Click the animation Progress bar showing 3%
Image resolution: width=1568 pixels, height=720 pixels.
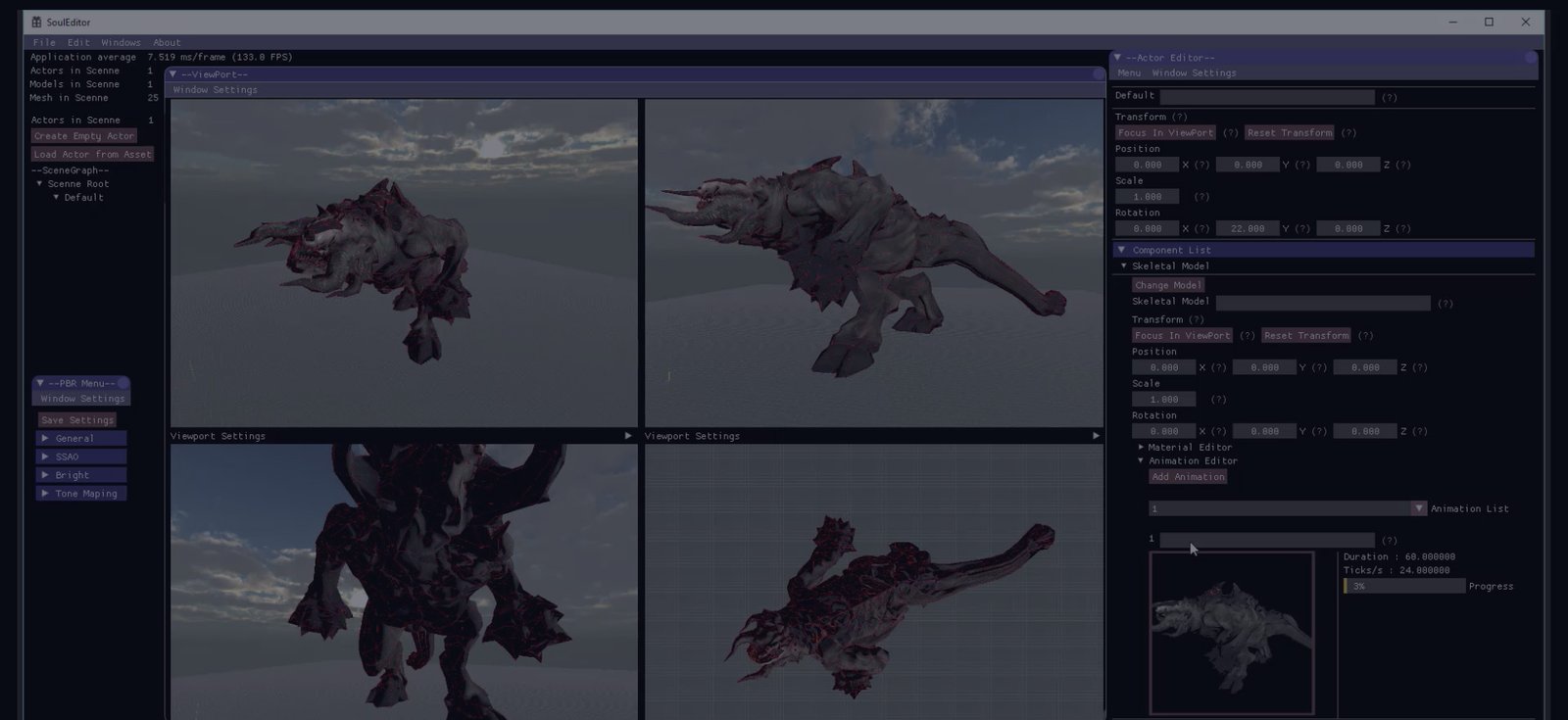1404,586
